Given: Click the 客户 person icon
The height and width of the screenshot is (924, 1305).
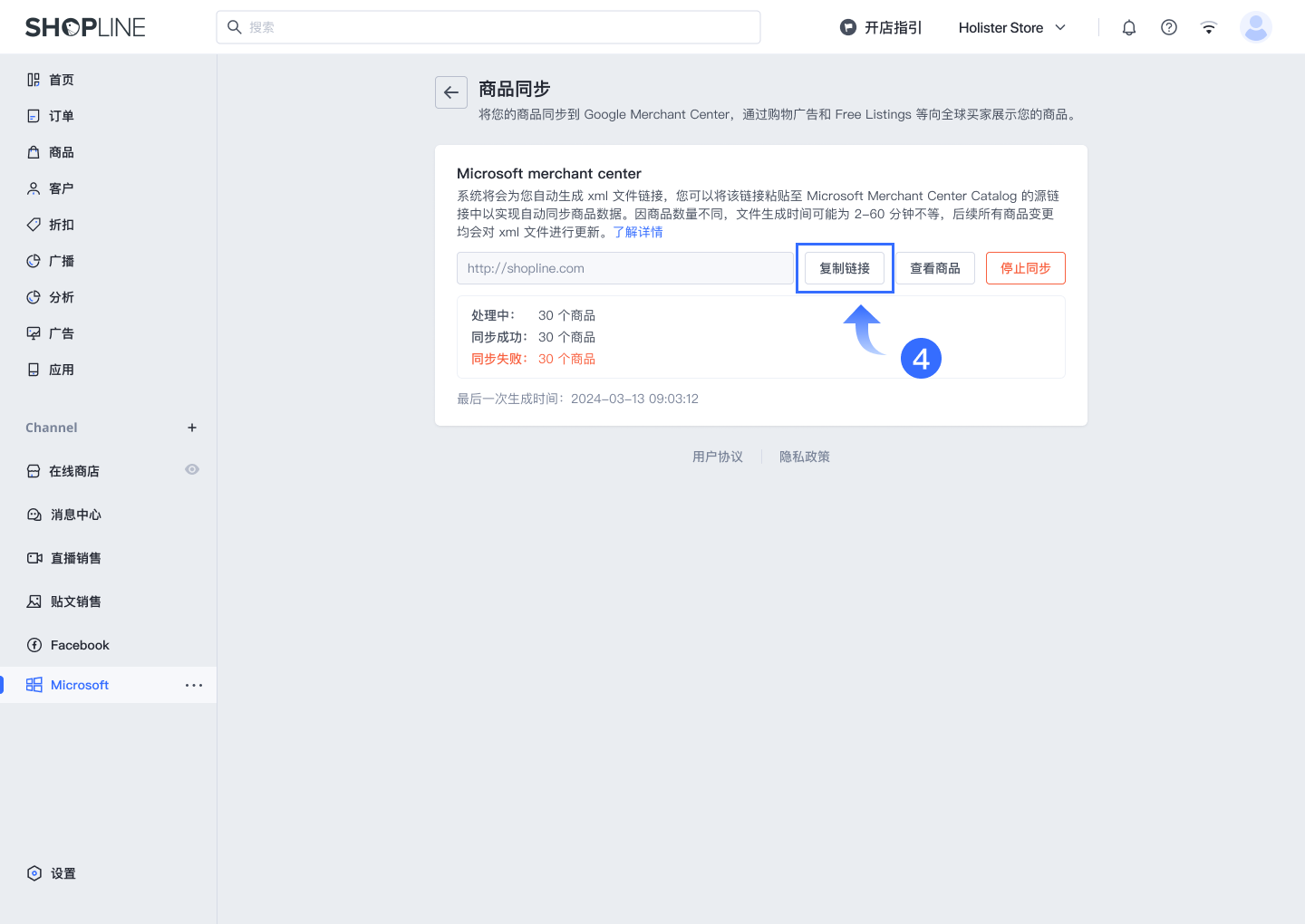Looking at the screenshot, I should click(x=34, y=188).
